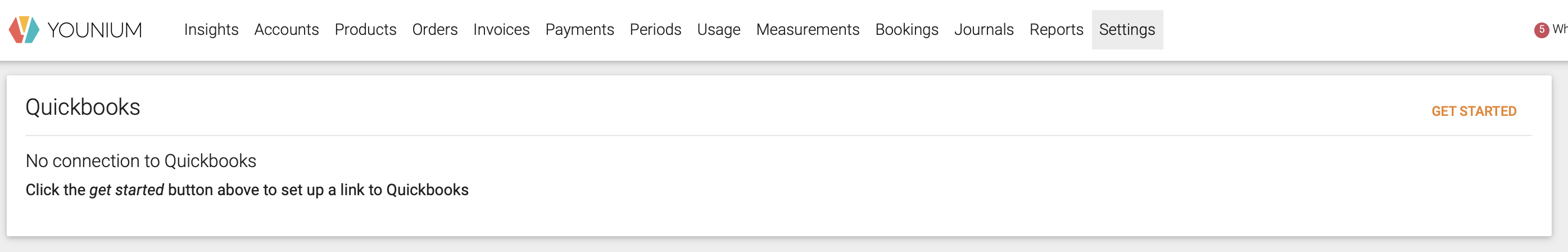Click the Younium logo icon

tap(24, 30)
